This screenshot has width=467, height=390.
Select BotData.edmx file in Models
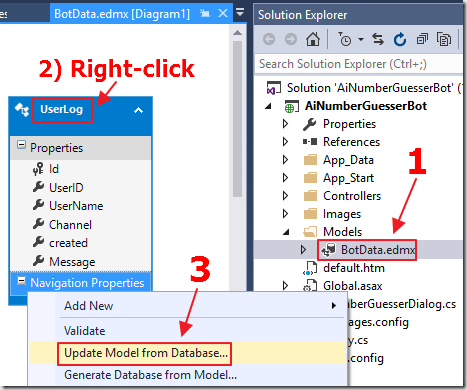378,250
